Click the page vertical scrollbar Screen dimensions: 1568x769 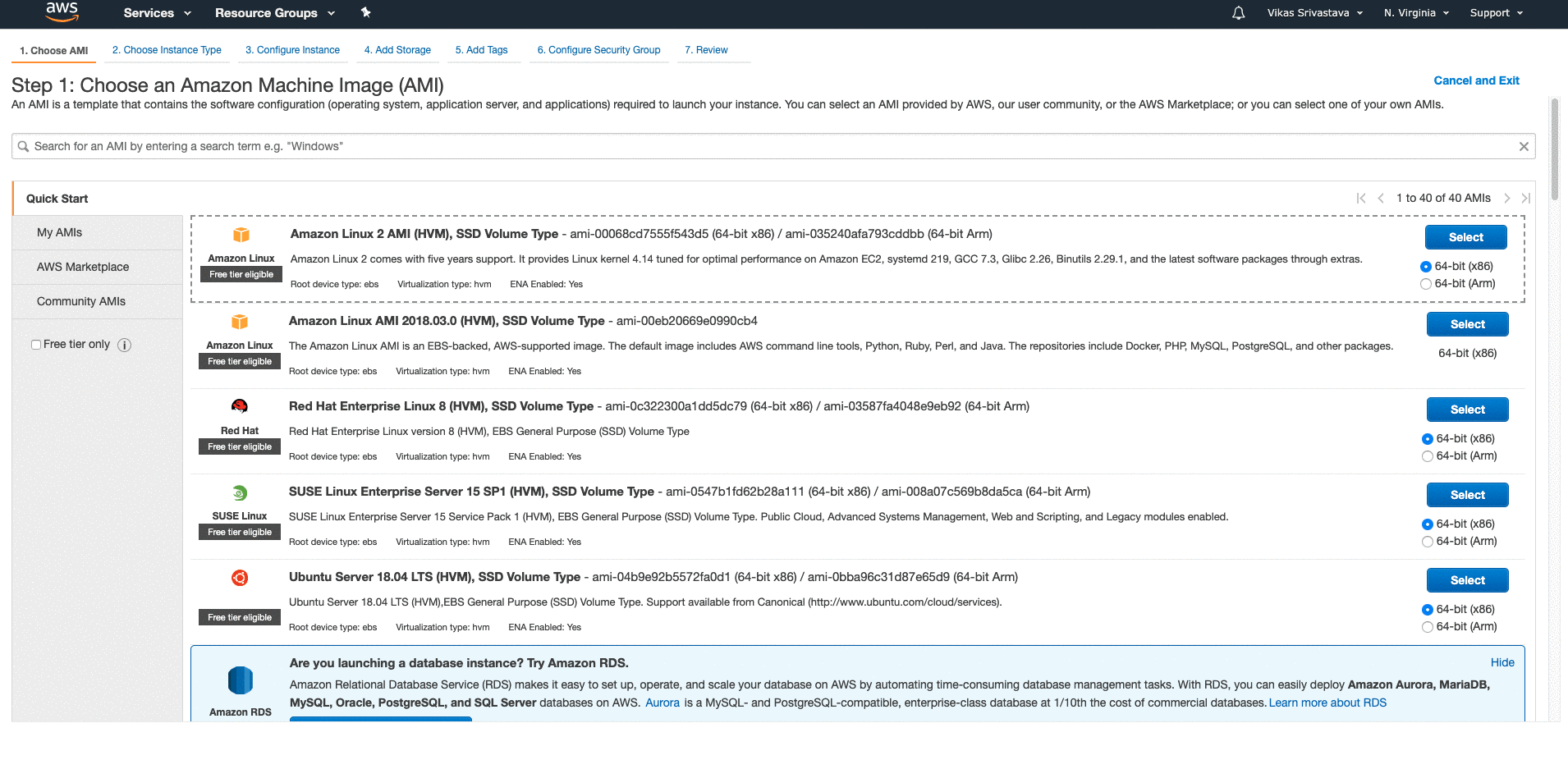pos(1554,150)
